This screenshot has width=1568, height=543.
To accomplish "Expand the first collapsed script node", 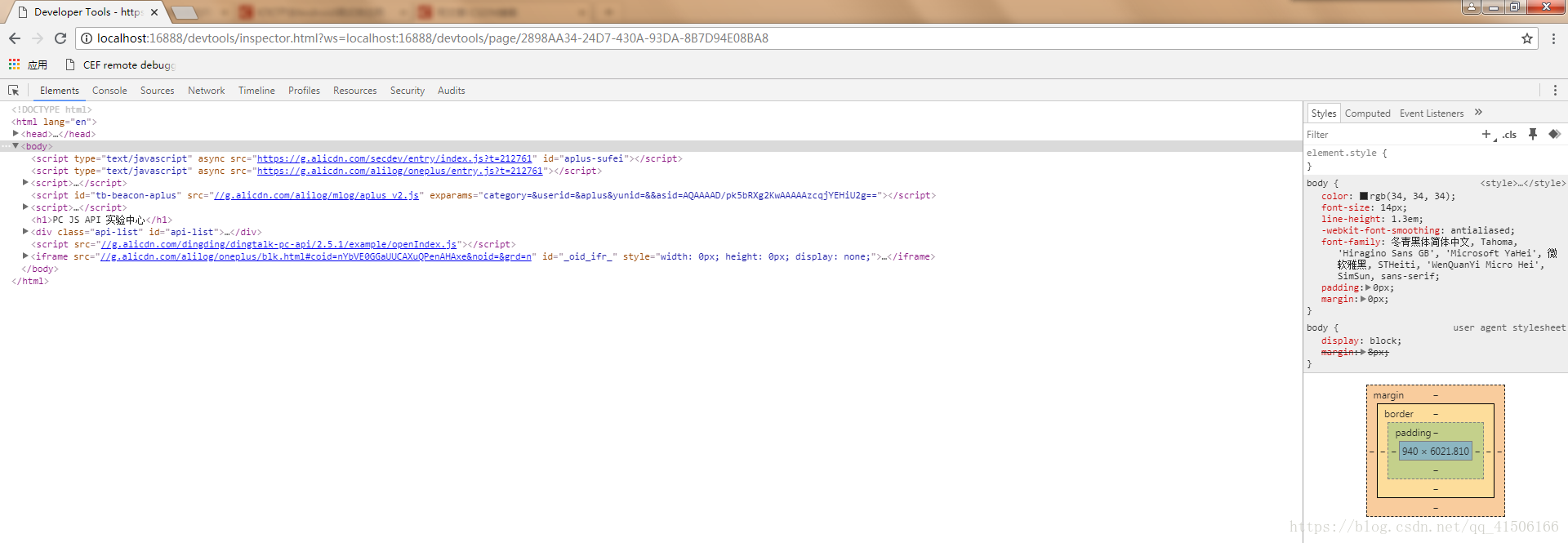I will (25, 183).
